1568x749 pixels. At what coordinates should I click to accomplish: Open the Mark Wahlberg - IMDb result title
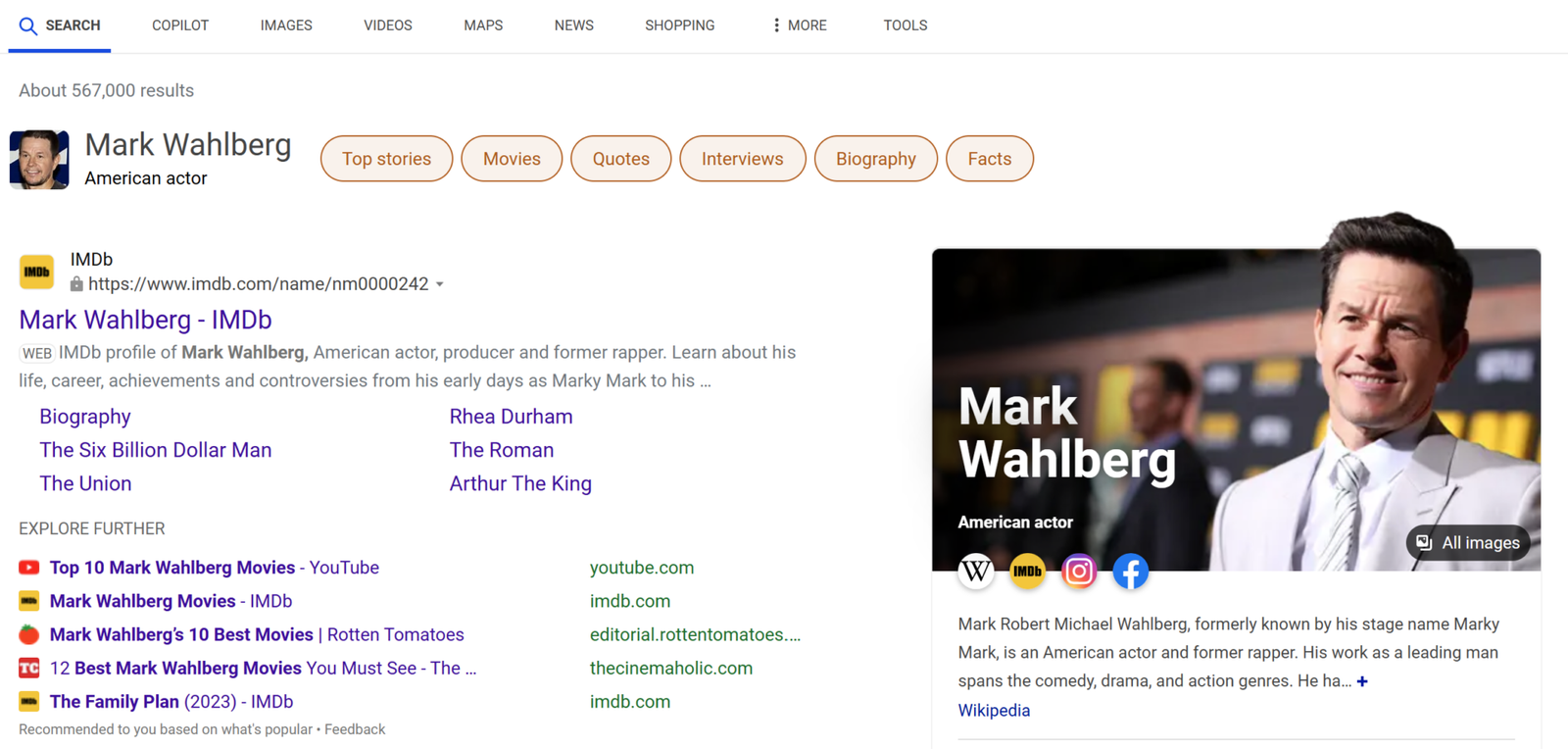(x=145, y=320)
